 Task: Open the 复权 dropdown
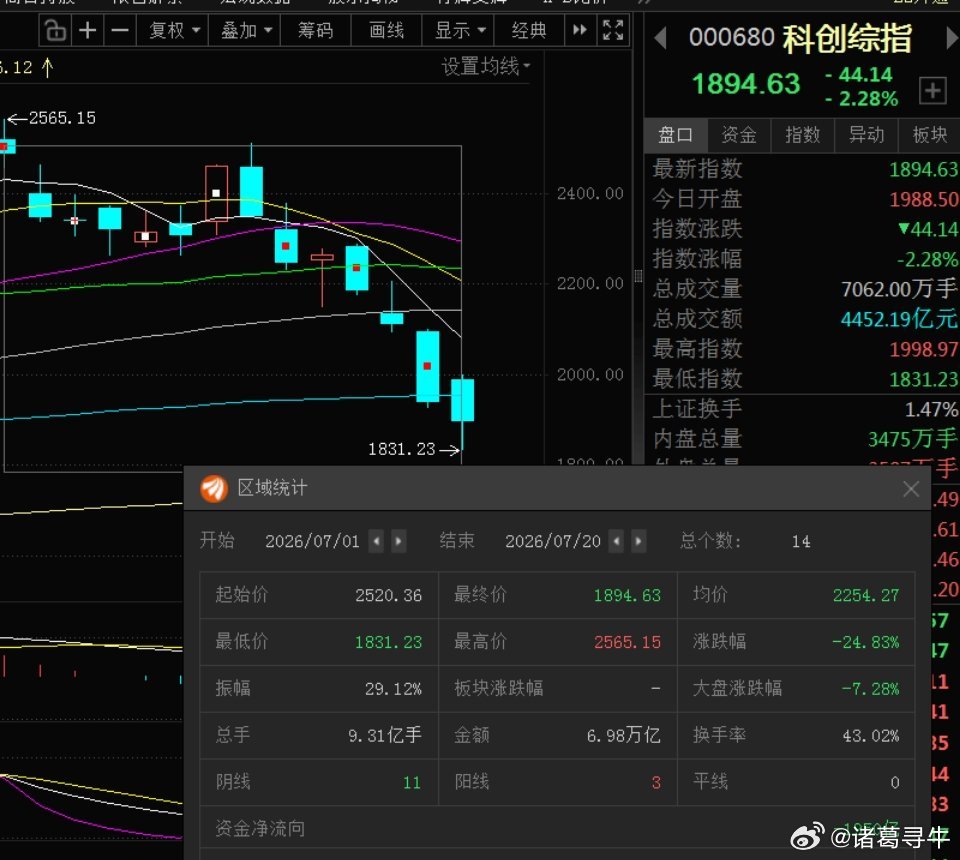[x=174, y=30]
